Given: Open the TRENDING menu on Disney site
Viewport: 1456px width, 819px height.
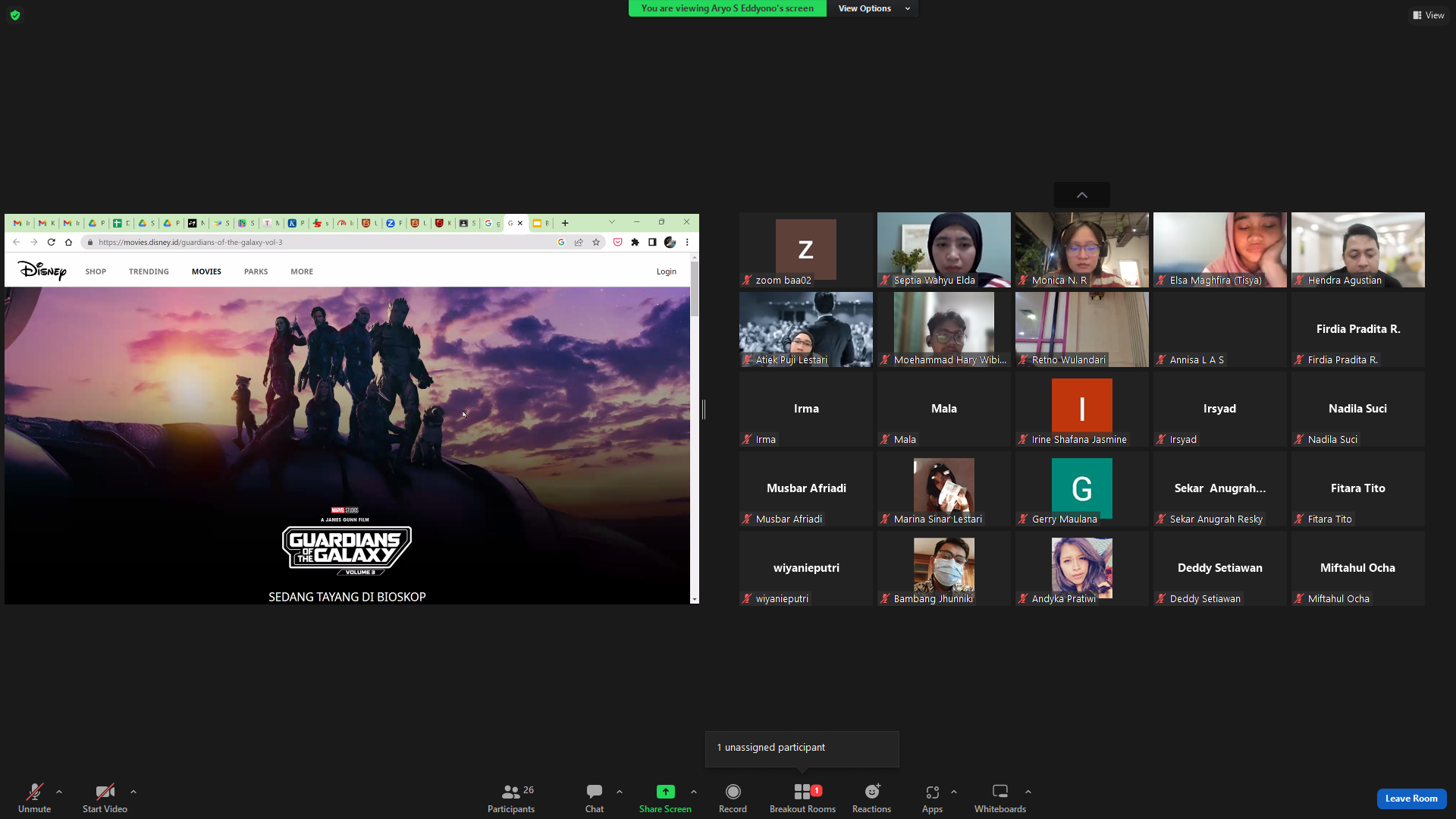Looking at the screenshot, I should [149, 271].
